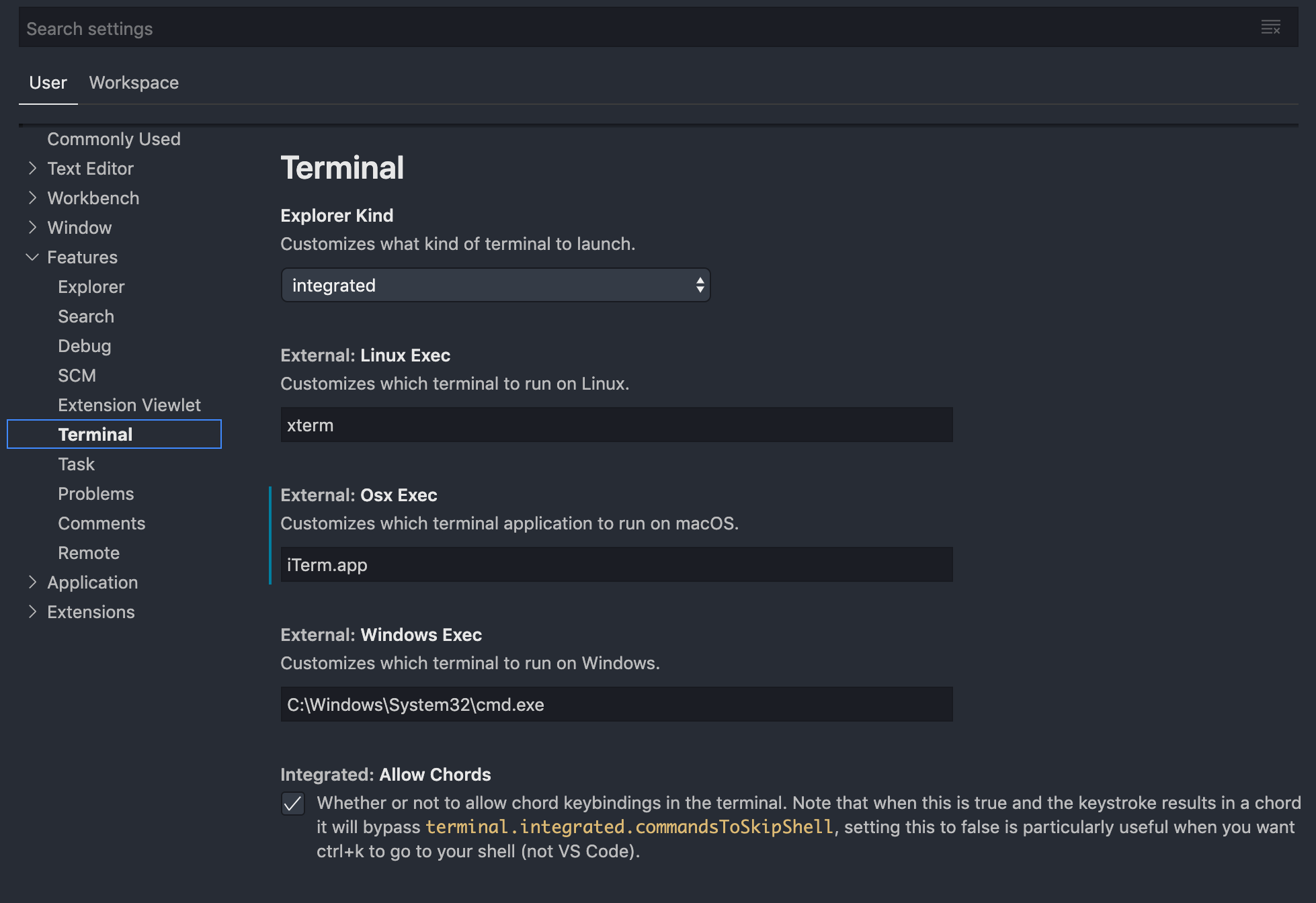Image resolution: width=1316 pixels, height=903 pixels.
Task: Go to SCM settings
Action: pyautogui.click(x=77, y=376)
